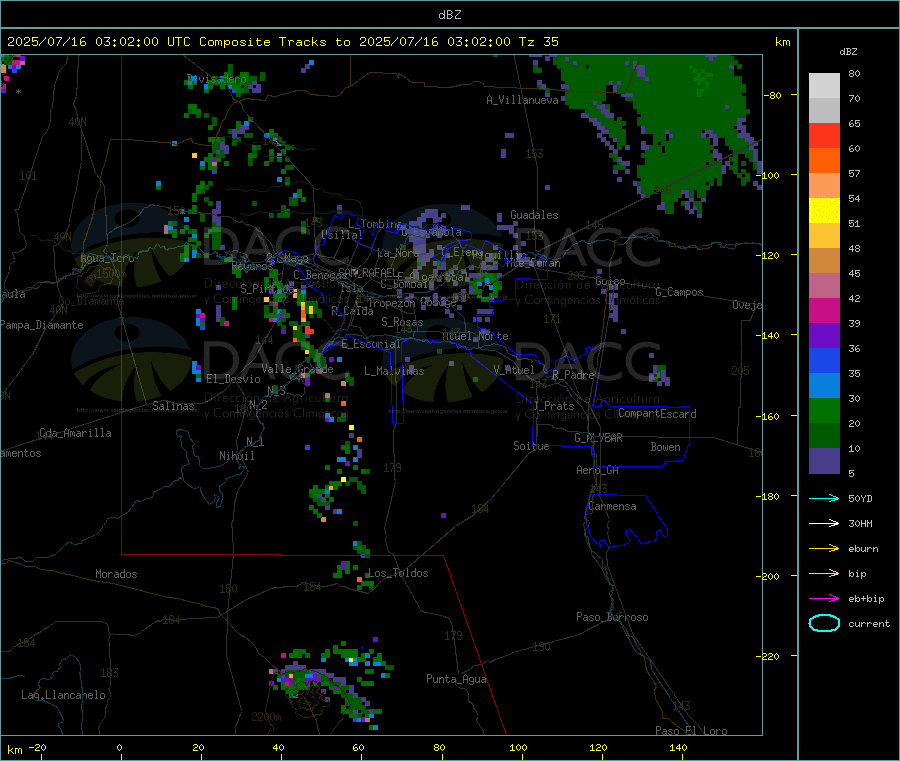900x761 pixels.
Task: Click the V_Atuel map label
Action: pos(514,370)
